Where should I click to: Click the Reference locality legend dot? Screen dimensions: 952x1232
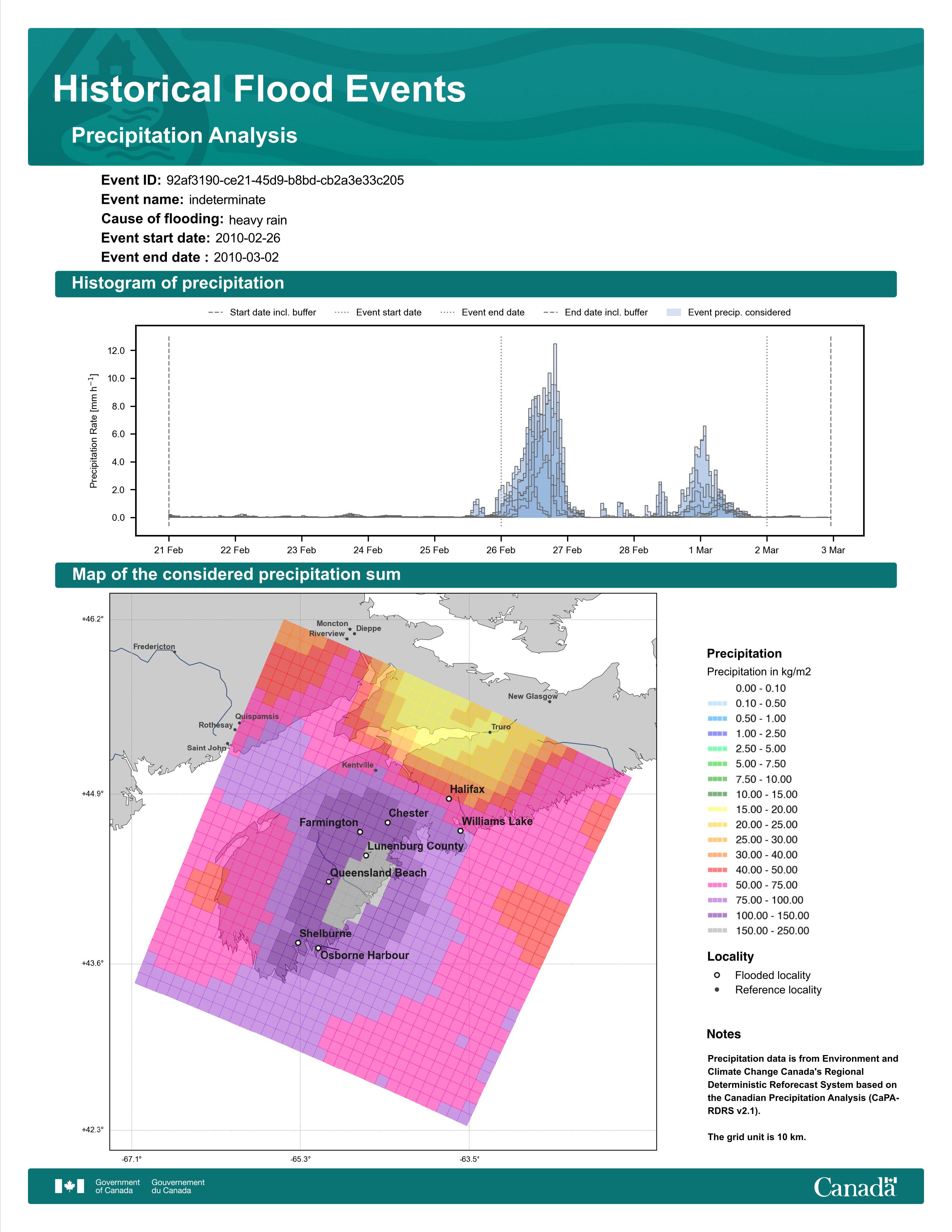tap(717, 989)
